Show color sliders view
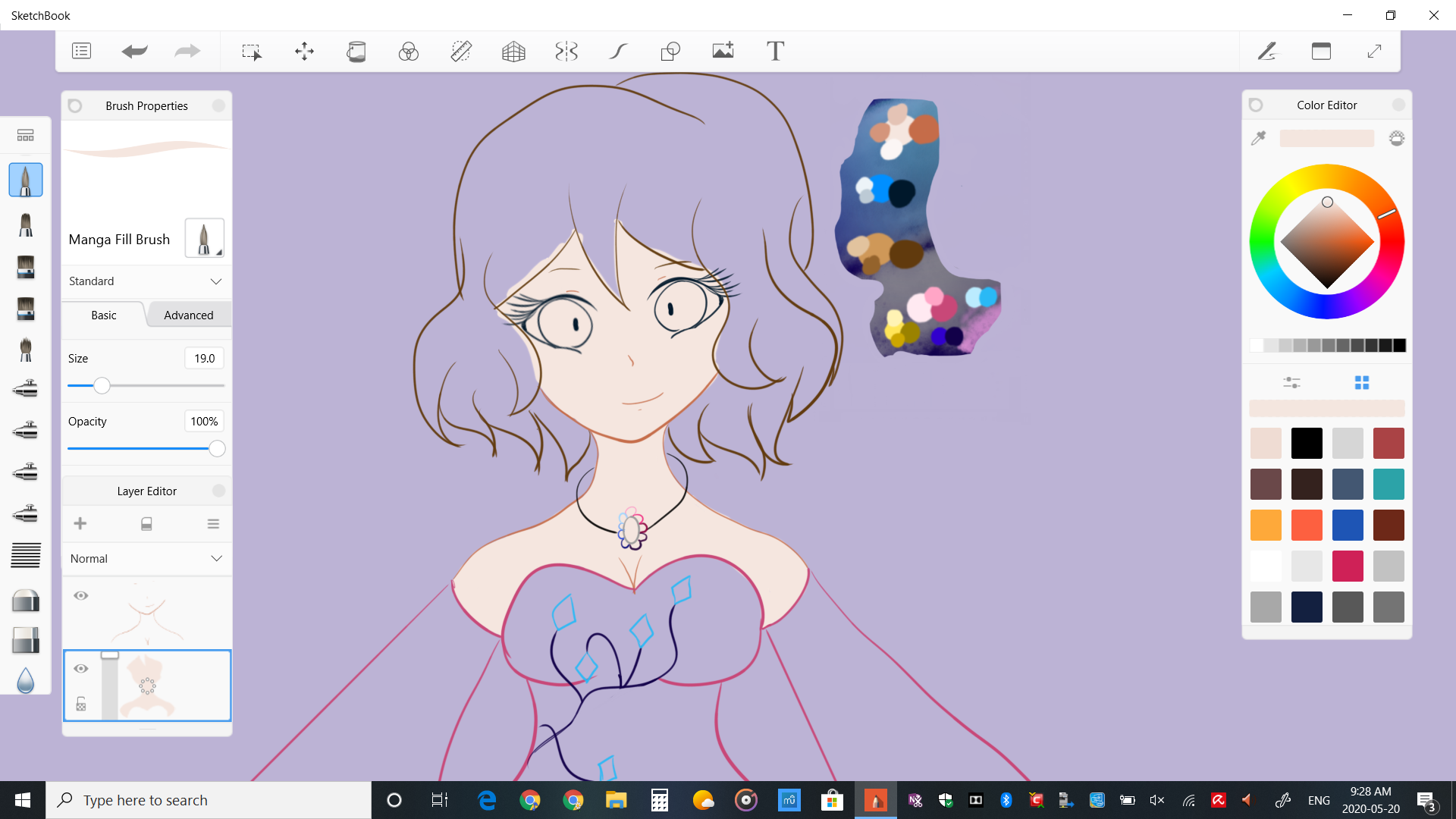This screenshot has width=1456, height=819. point(1291,382)
